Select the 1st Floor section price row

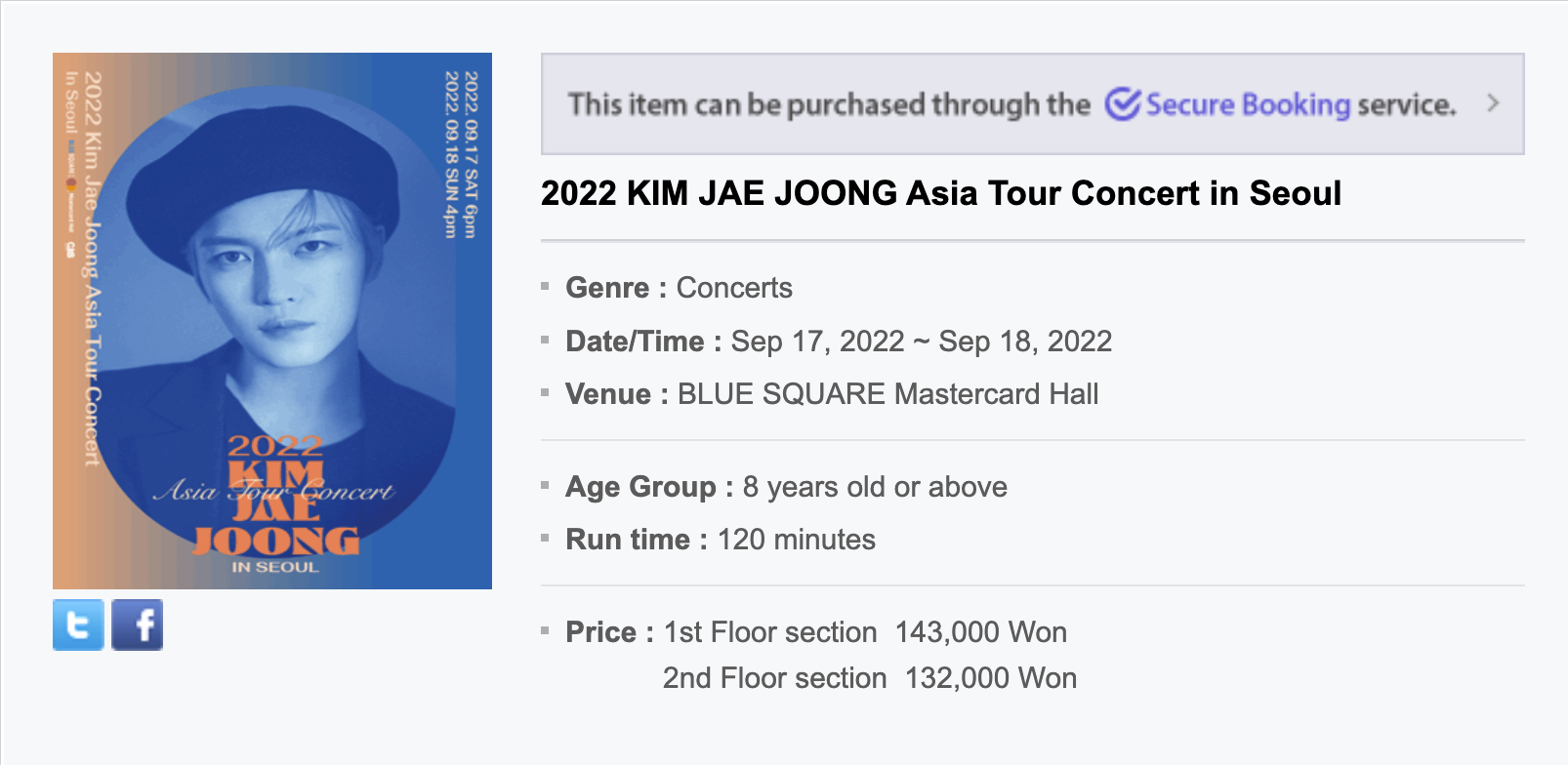click(865, 632)
